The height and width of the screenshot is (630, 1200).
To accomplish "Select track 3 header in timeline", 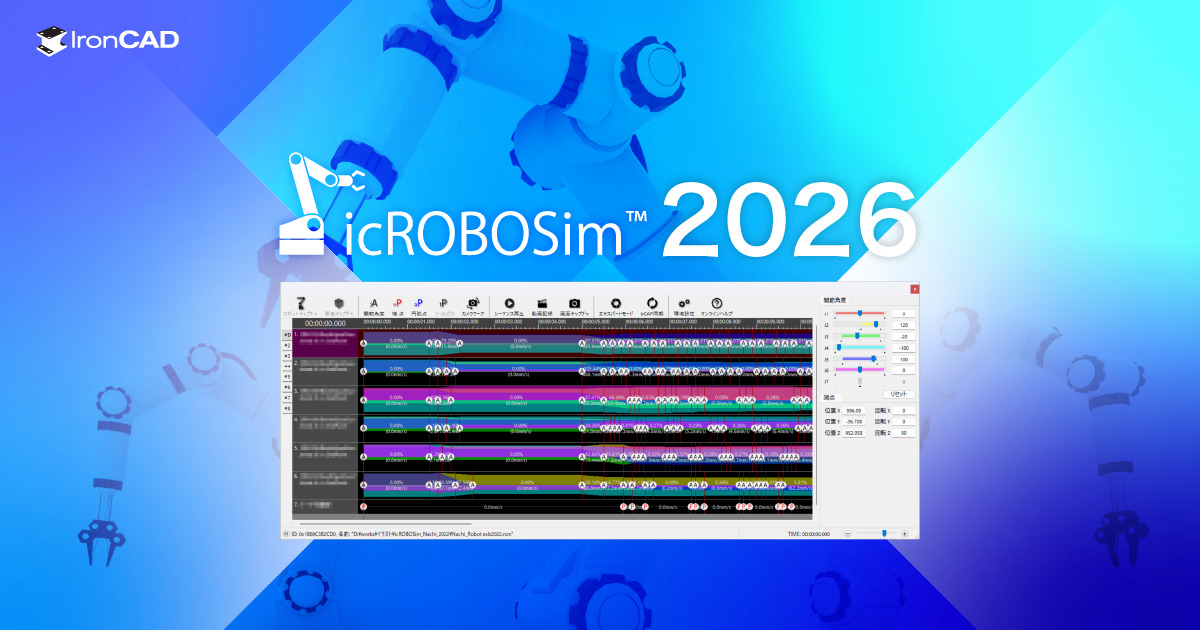I will coord(325,400).
